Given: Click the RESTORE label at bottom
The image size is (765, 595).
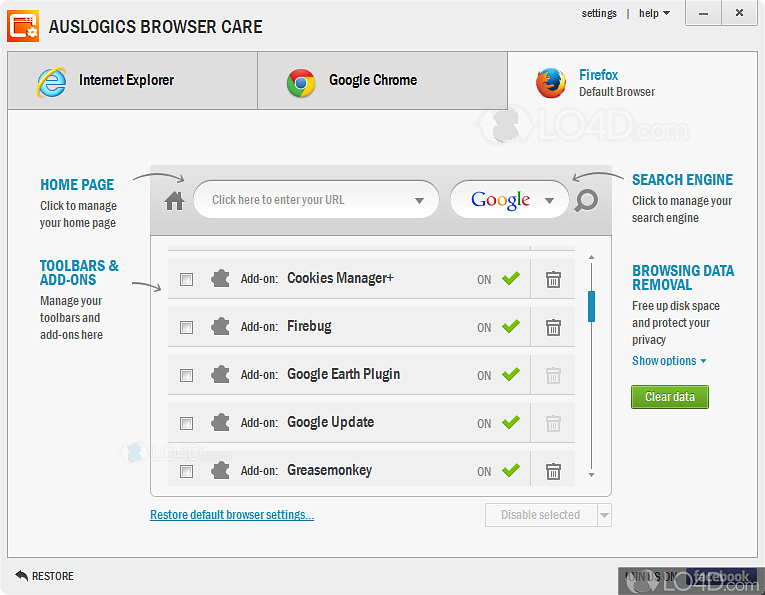Looking at the screenshot, I should point(53,576).
